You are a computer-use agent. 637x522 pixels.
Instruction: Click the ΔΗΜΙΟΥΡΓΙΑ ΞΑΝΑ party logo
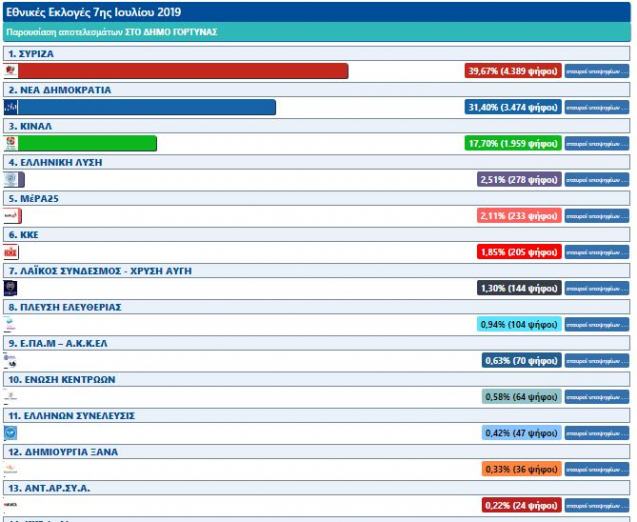[11, 469]
